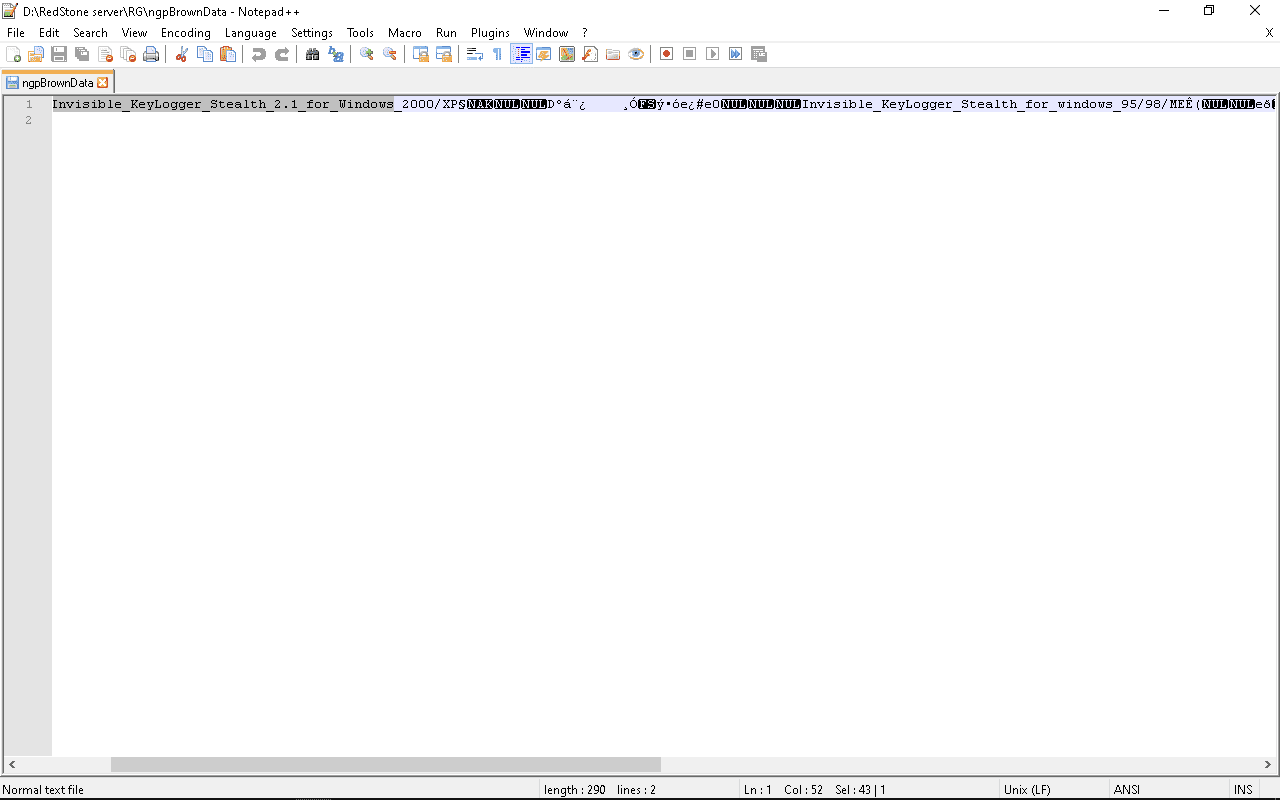Open the Plugins menu
Screen dimensions: 1280x800
pyautogui.click(x=491, y=33)
